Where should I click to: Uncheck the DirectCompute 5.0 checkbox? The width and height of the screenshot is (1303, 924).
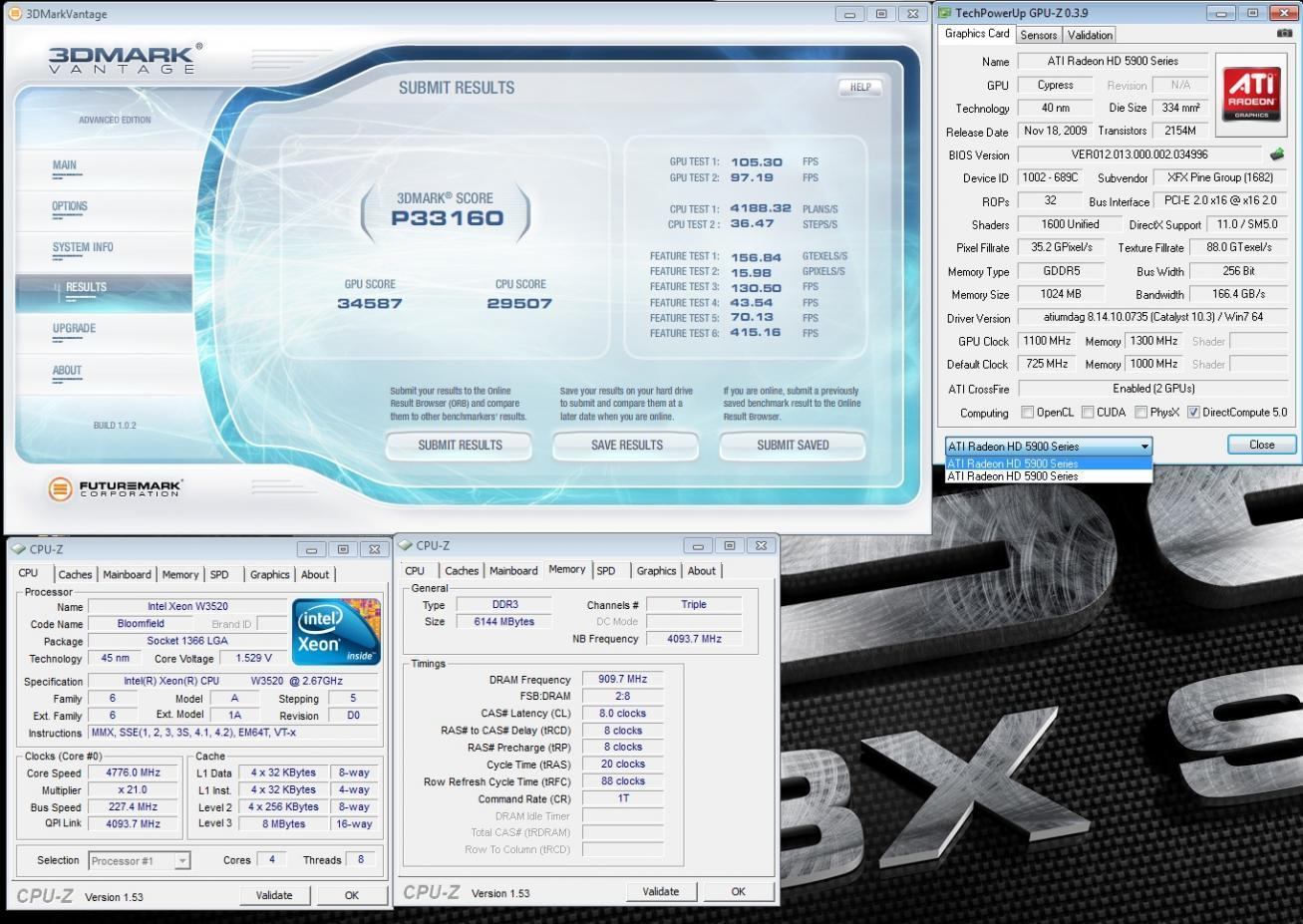point(1193,413)
